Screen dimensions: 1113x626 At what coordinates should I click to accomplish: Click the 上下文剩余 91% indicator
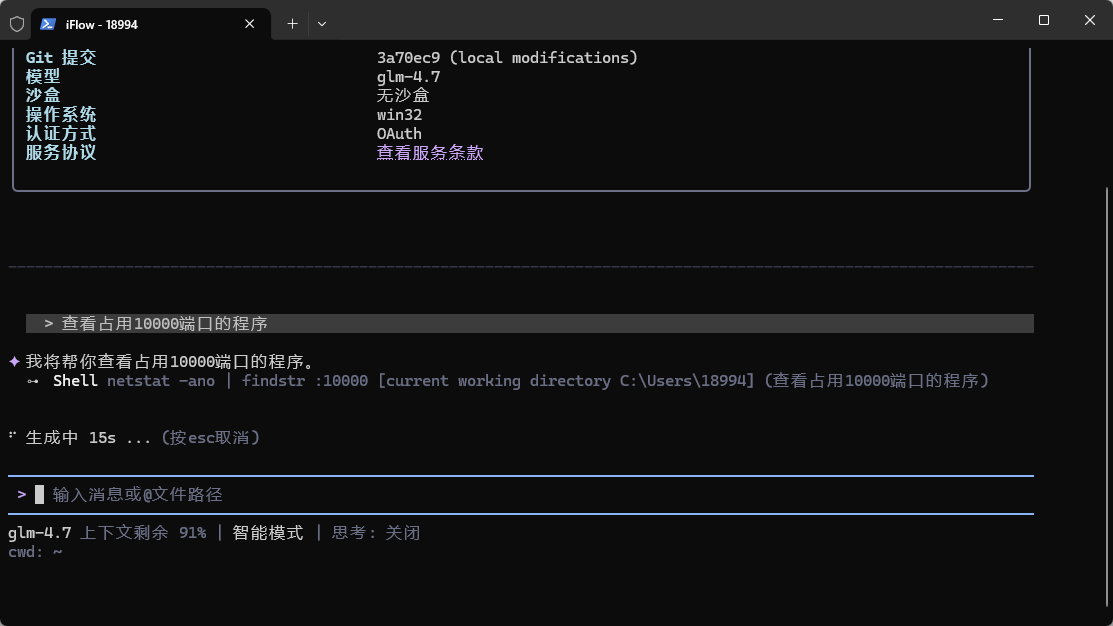pyautogui.click(x=143, y=533)
